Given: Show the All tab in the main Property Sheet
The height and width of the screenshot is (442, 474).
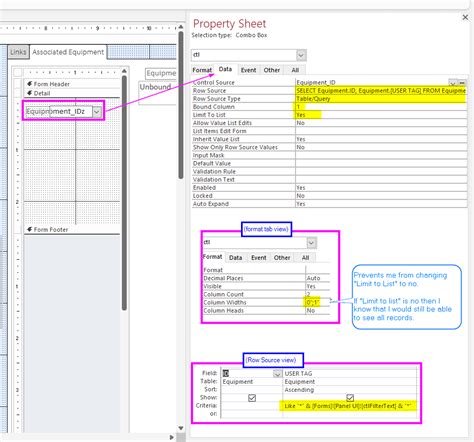Looking at the screenshot, I should (x=295, y=70).
